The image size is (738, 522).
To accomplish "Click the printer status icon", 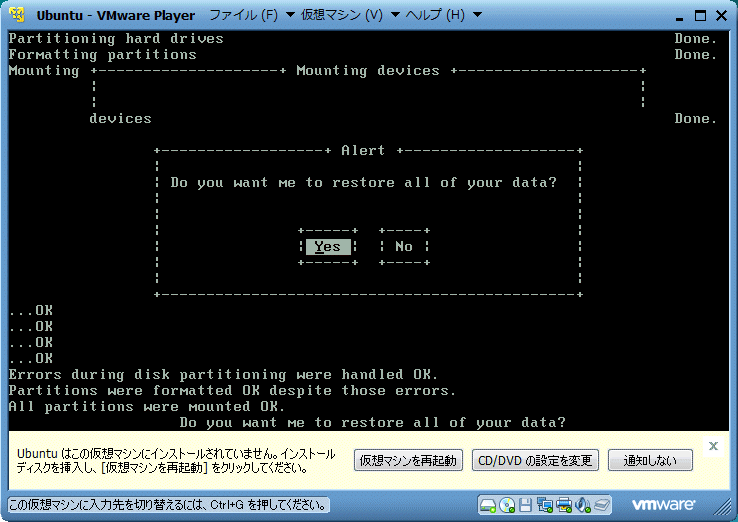I will click(565, 504).
